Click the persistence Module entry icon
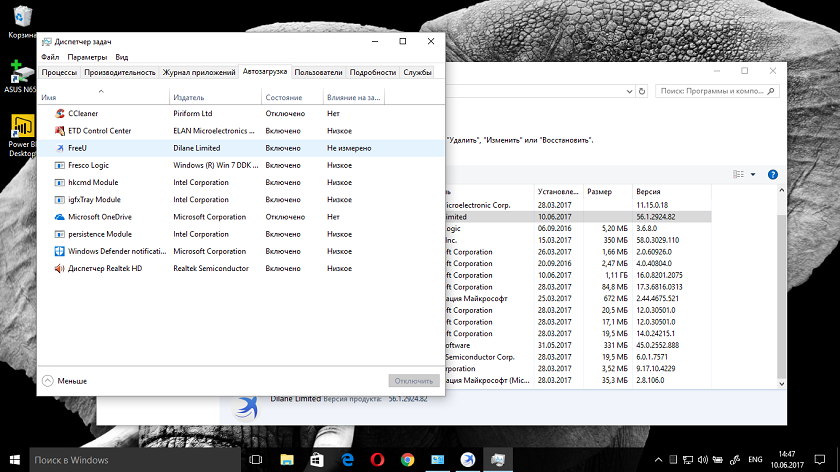The width and height of the screenshot is (840, 472). (59, 234)
